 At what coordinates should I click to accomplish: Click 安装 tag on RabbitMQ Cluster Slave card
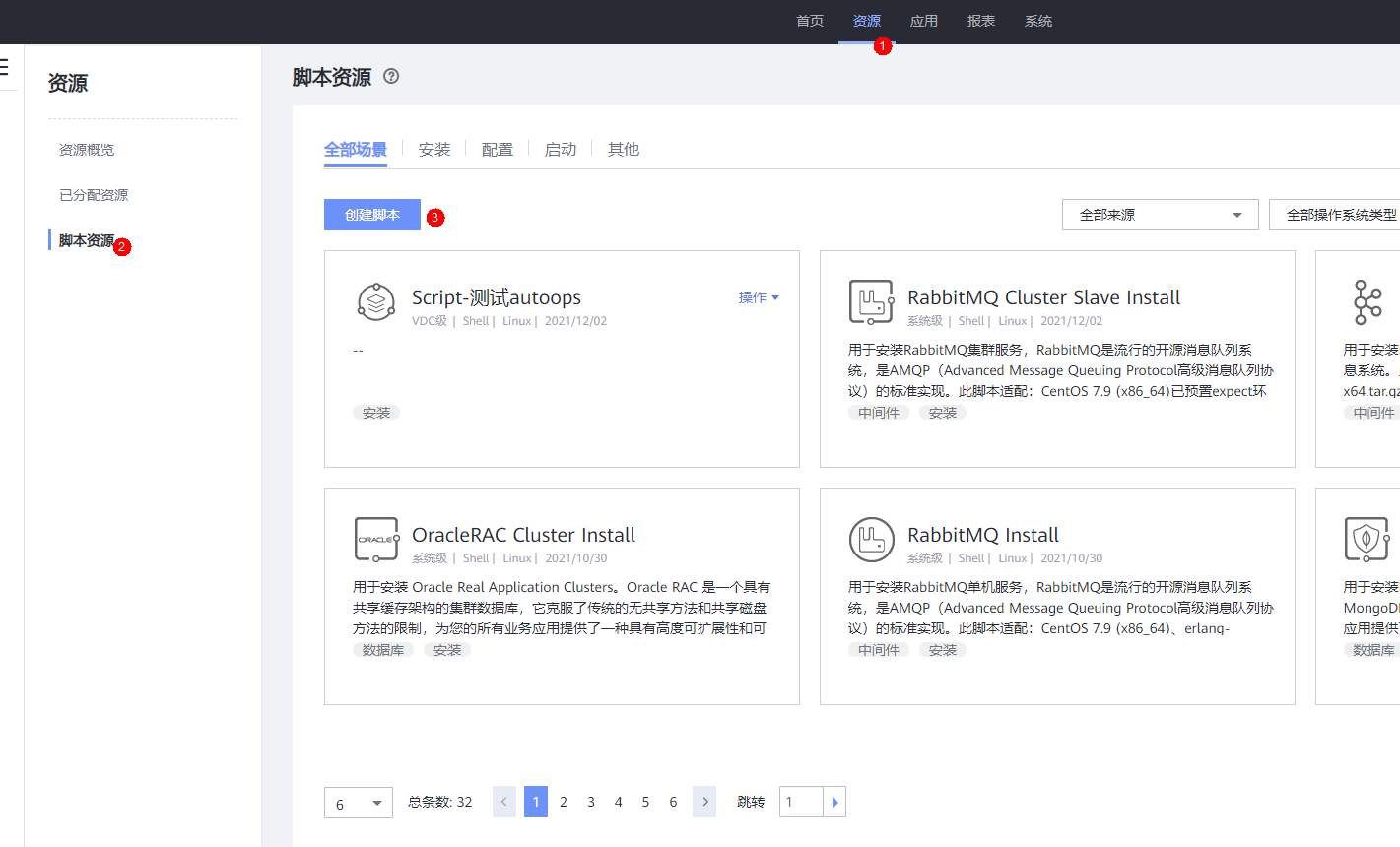point(943,413)
